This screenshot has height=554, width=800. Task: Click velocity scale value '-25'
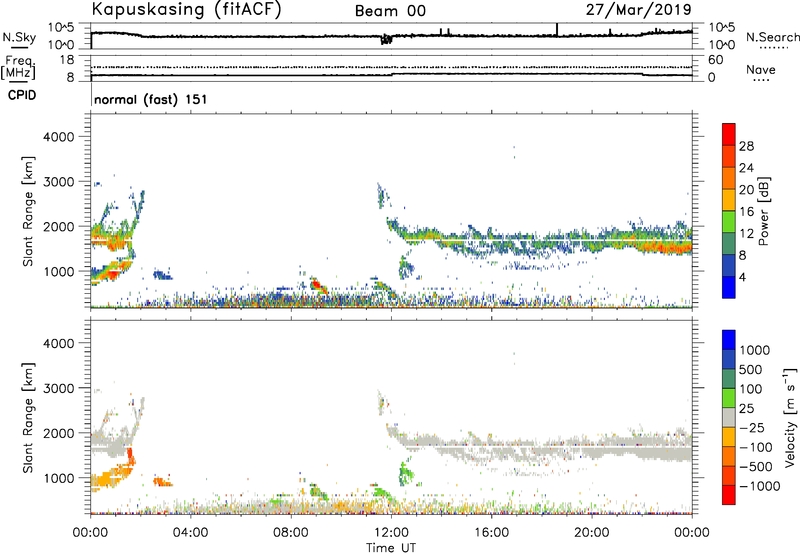point(752,427)
